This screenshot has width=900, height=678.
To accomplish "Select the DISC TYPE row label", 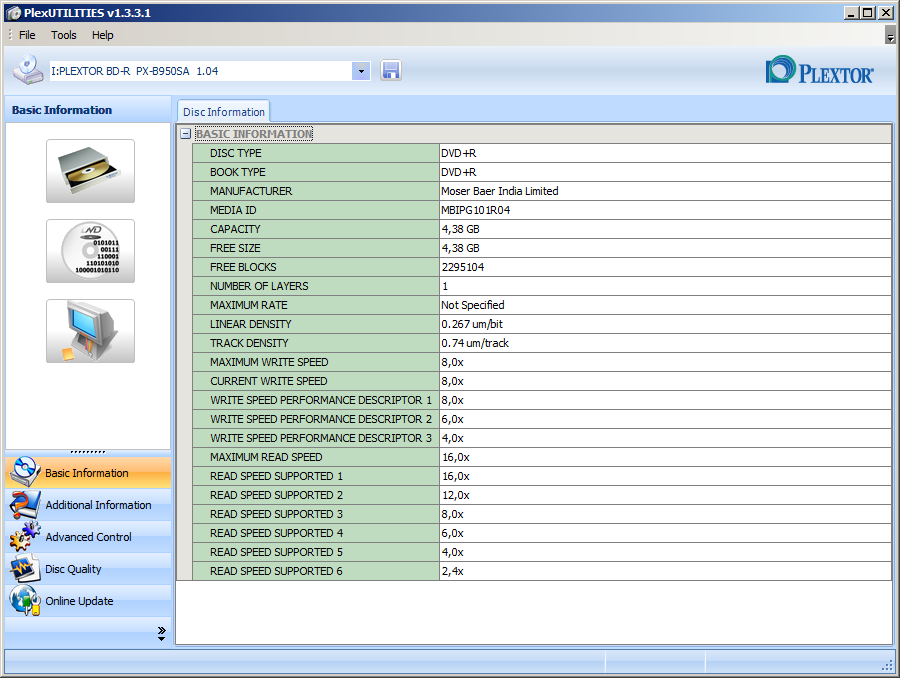I will click(316, 153).
